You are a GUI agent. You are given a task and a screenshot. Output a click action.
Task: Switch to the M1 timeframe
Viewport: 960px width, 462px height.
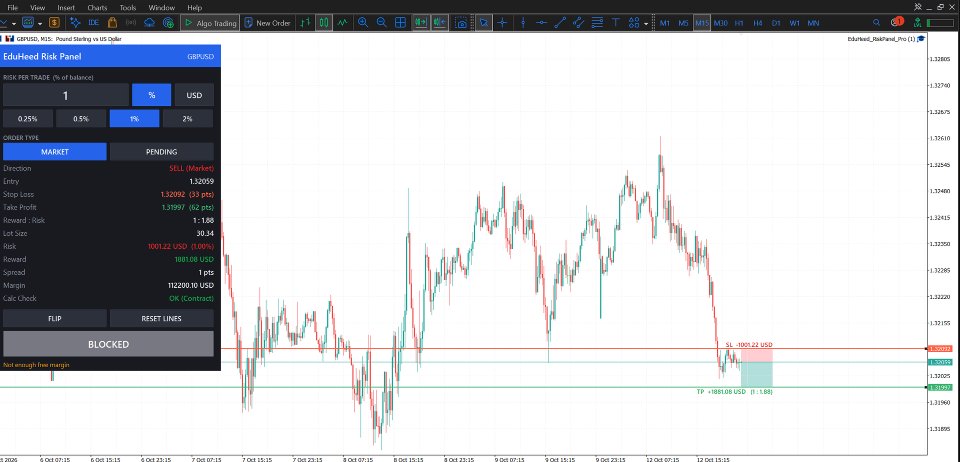pyautogui.click(x=664, y=23)
